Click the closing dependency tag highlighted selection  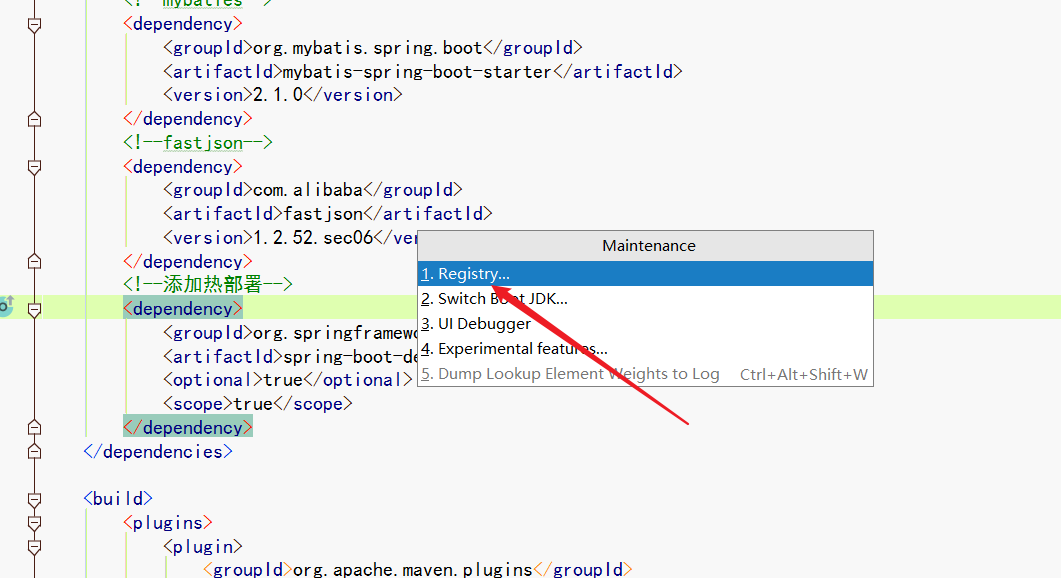click(187, 426)
